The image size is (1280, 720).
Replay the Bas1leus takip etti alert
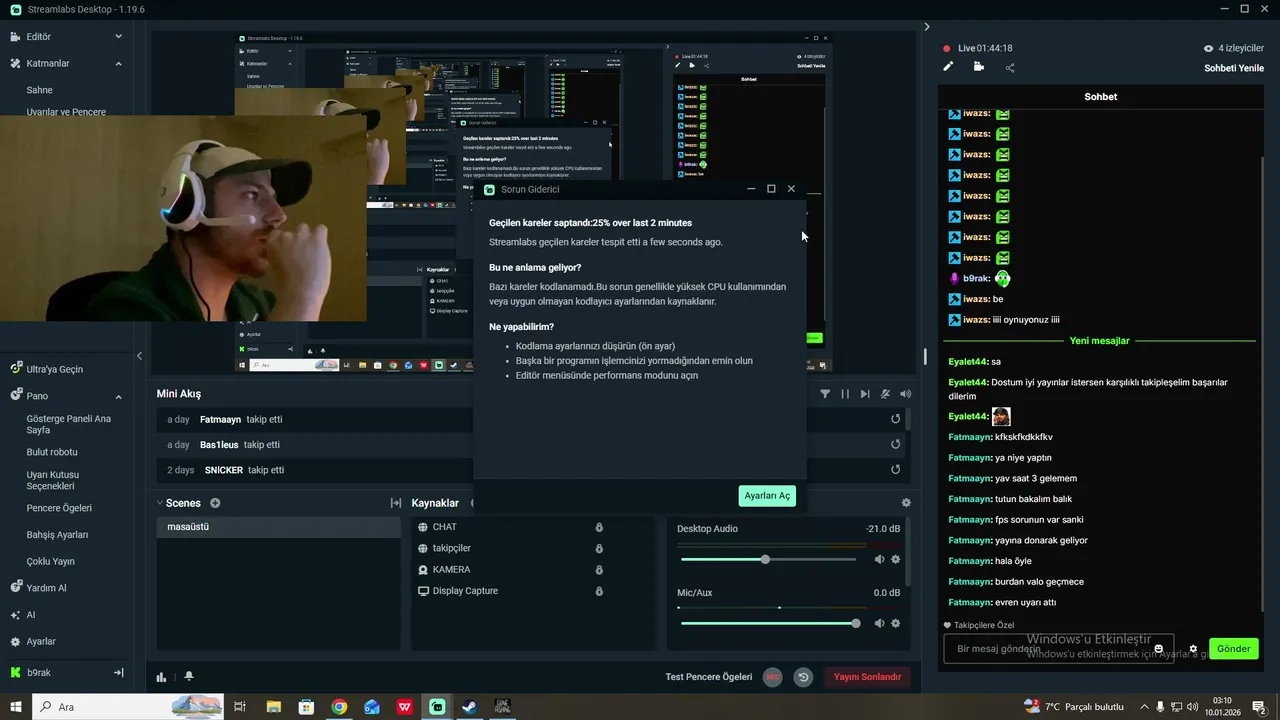point(896,444)
